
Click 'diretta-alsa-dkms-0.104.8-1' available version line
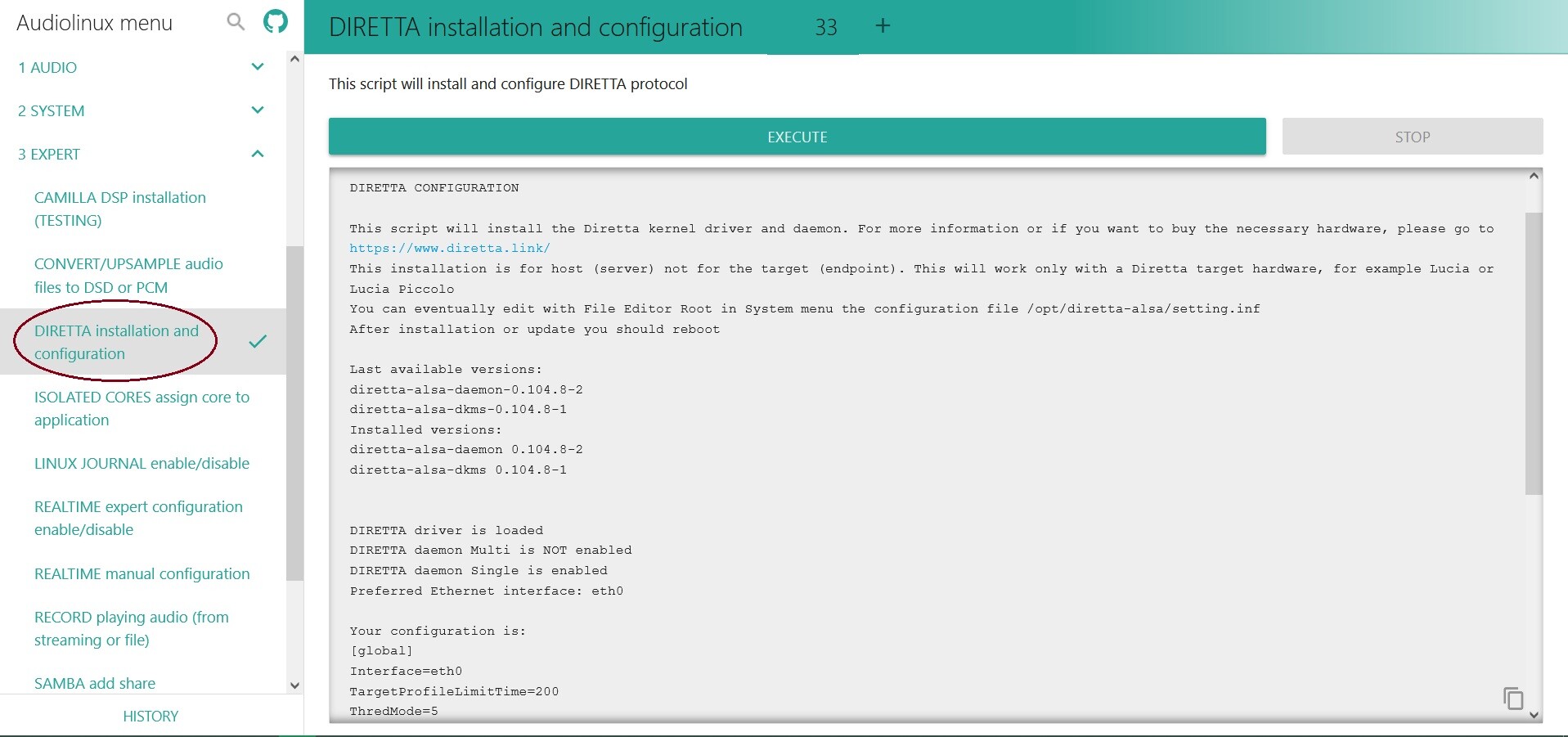click(x=458, y=409)
